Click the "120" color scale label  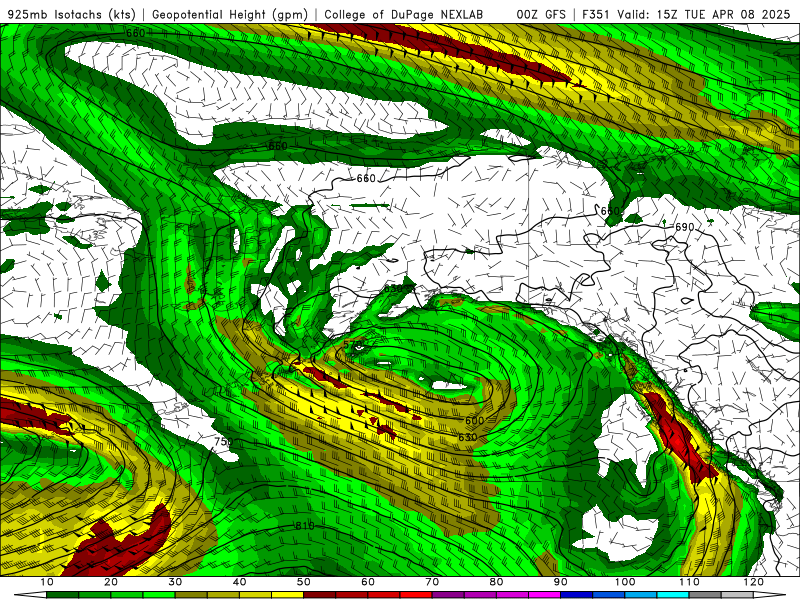point(754,582)
